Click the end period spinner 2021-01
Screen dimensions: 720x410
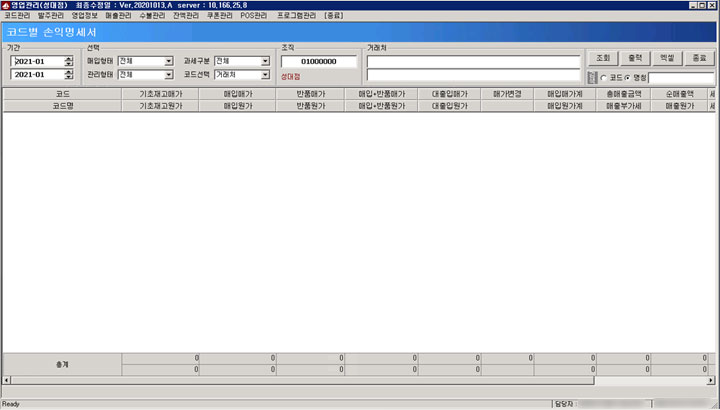[69, 74]
